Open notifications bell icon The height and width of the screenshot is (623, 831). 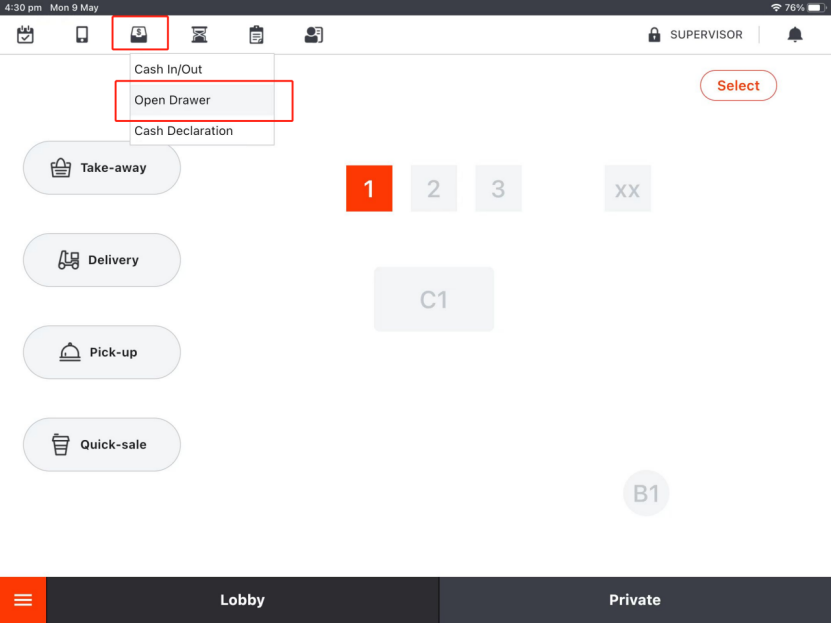[x=795, y=35]
